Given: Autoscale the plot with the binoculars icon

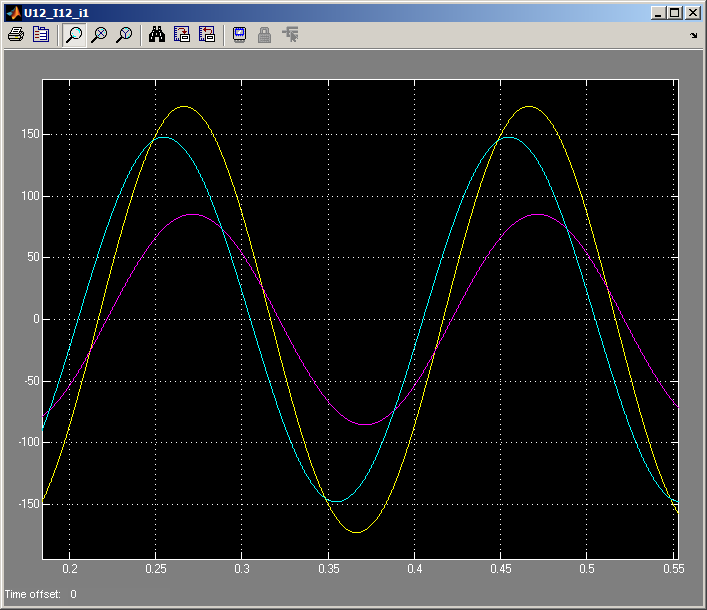Looking at the screenshot, I should pyautogui.click(x=157, y=35).
